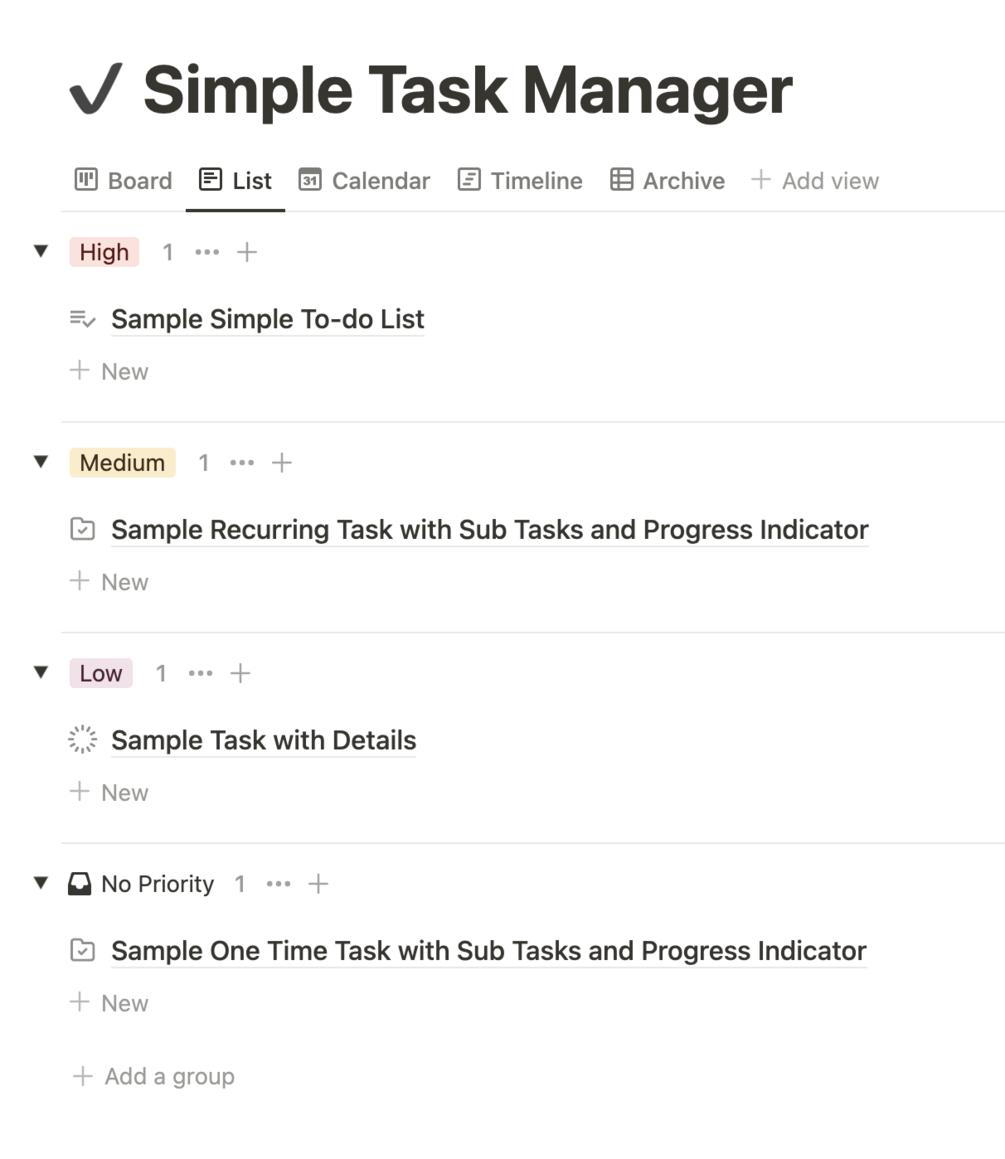Click the plus icon next to High group

[247, 252]
